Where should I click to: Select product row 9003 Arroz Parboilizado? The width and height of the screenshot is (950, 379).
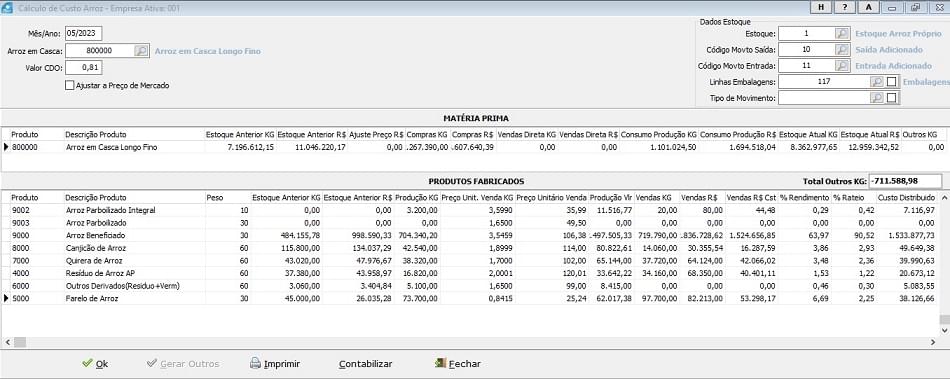click(x=473, y=223)
